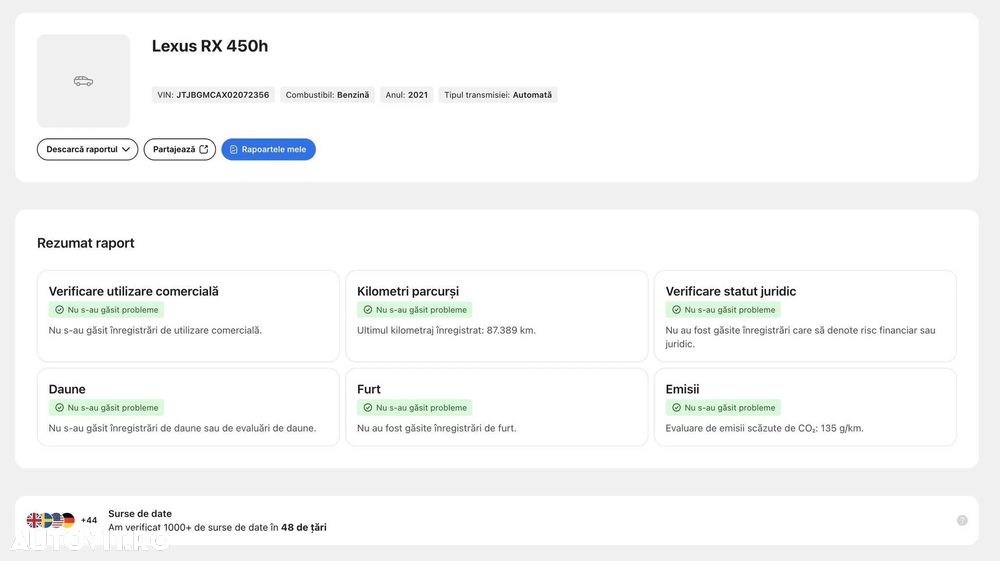Select the VIN JTJBGMCAX02072356 tag
The width and height of the screenshot is (1000, 561).
click(x=213, y=95)
